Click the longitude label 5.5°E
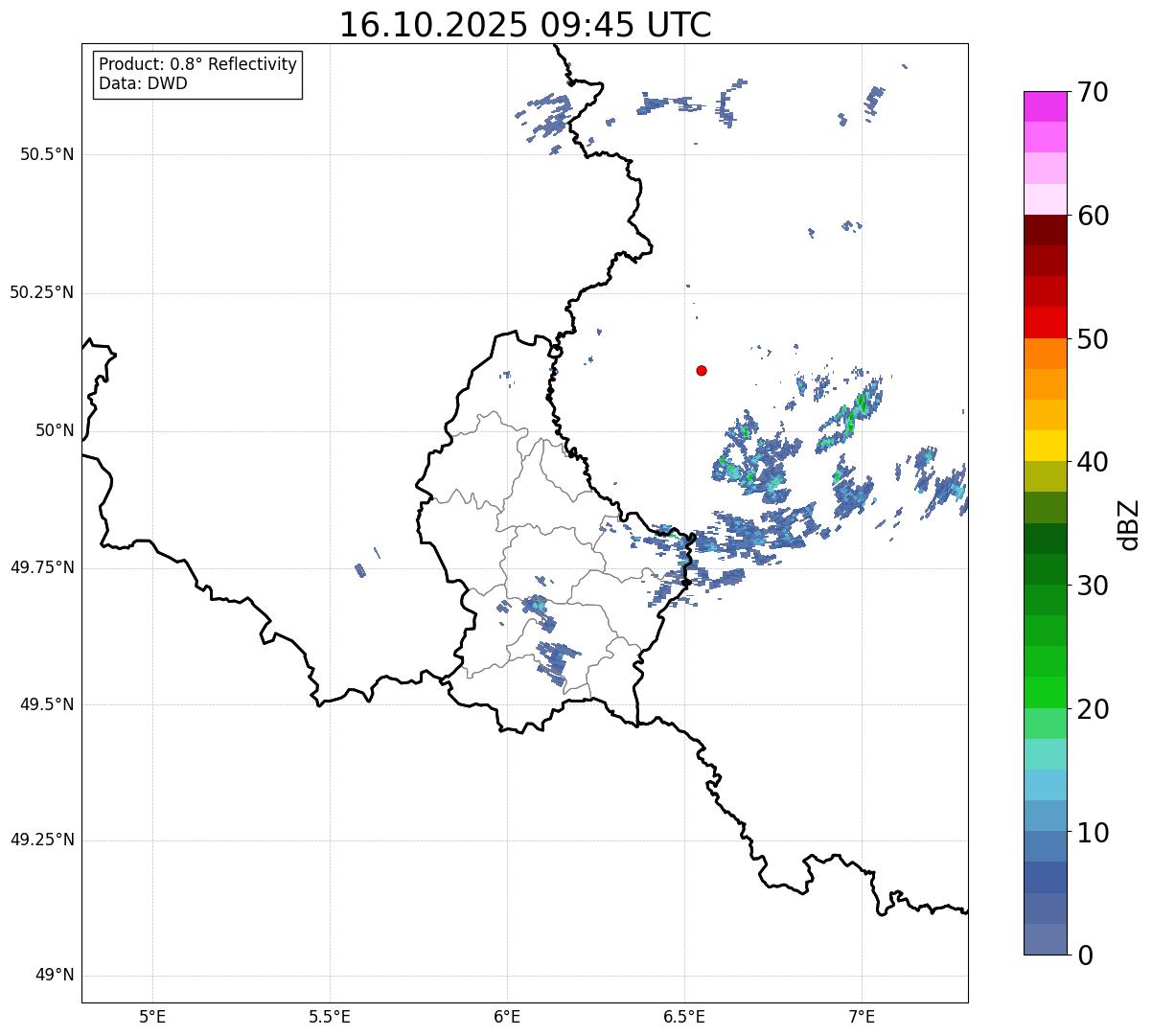 pos(330,1018)
